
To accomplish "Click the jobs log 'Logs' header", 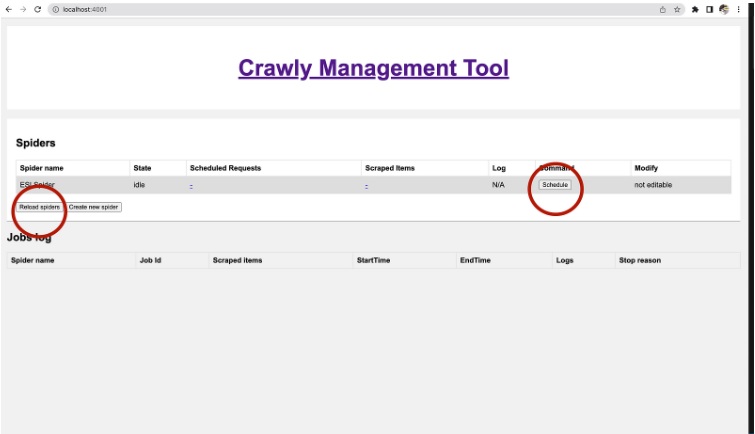I will click(x=564, y=260).
